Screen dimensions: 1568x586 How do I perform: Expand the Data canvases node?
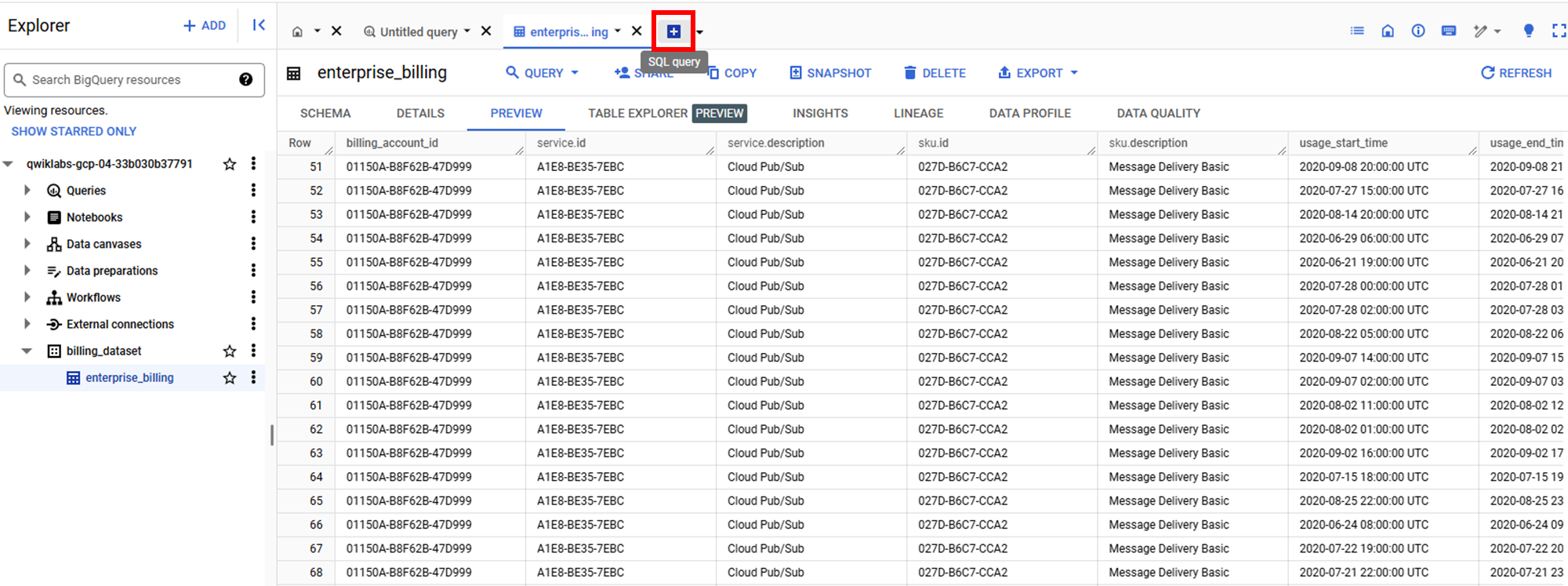coord(27,243)
